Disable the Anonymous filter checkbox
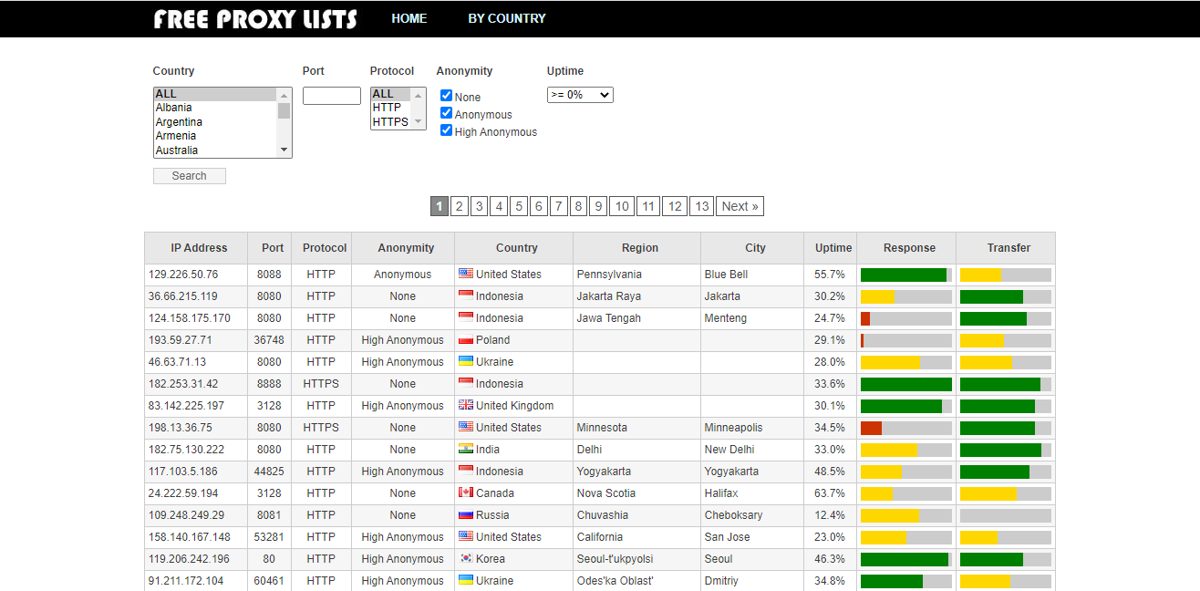The width and height of the screenshot is (1200, 591). pyautogui.click(x=445, y=113)
